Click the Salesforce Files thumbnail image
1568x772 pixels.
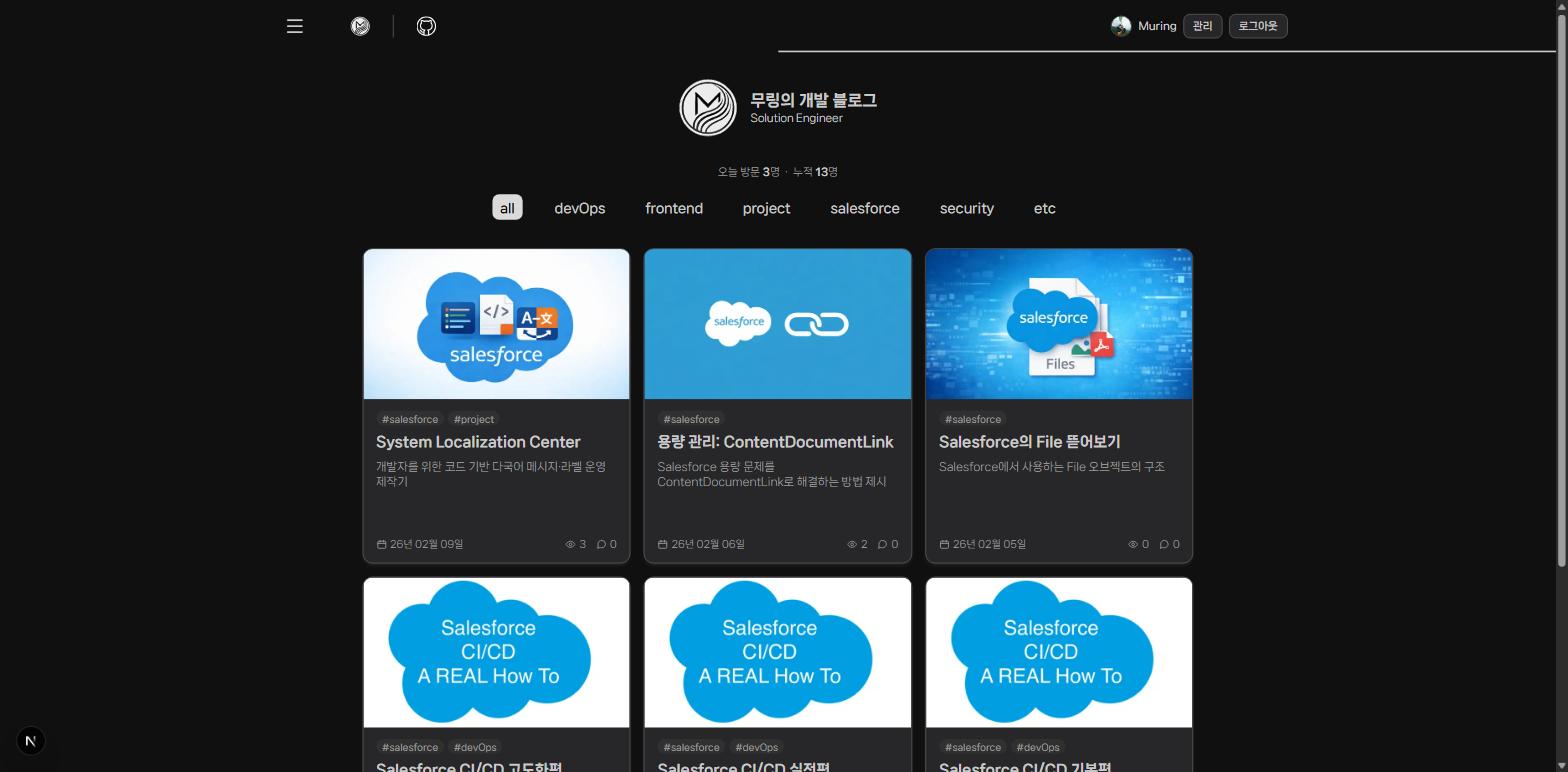1059,324
